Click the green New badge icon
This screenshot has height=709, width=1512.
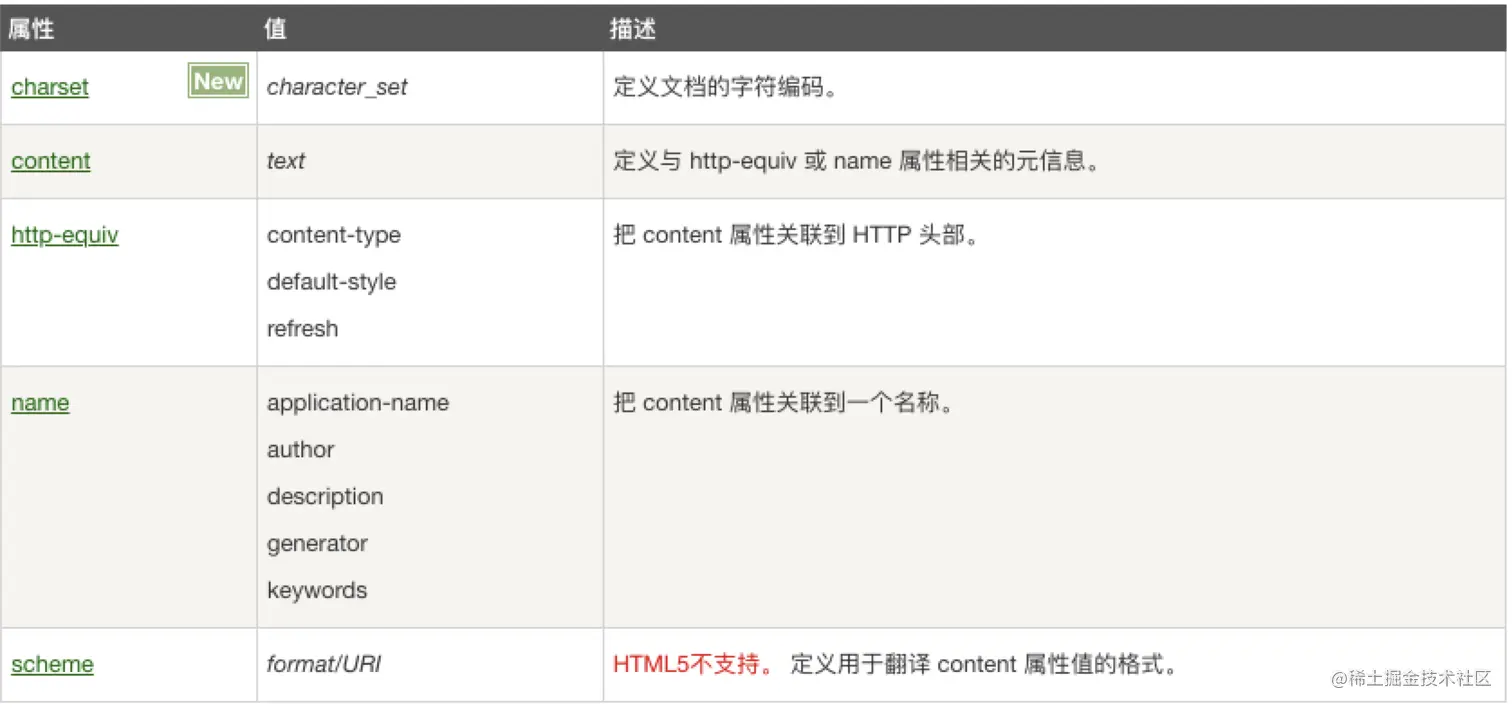coord(218,81)
